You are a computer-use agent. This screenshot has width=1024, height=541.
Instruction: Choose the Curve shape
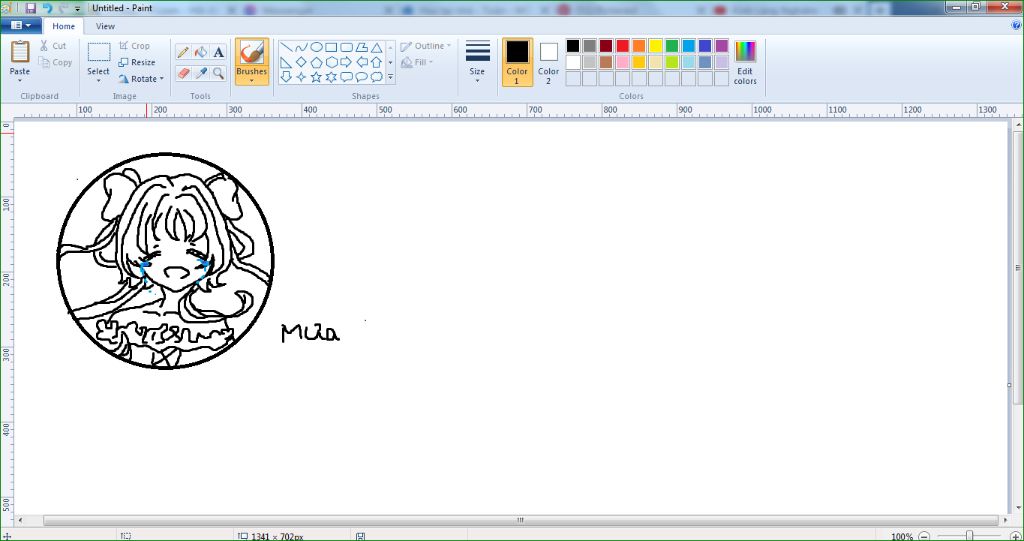(x=300, y=47)
